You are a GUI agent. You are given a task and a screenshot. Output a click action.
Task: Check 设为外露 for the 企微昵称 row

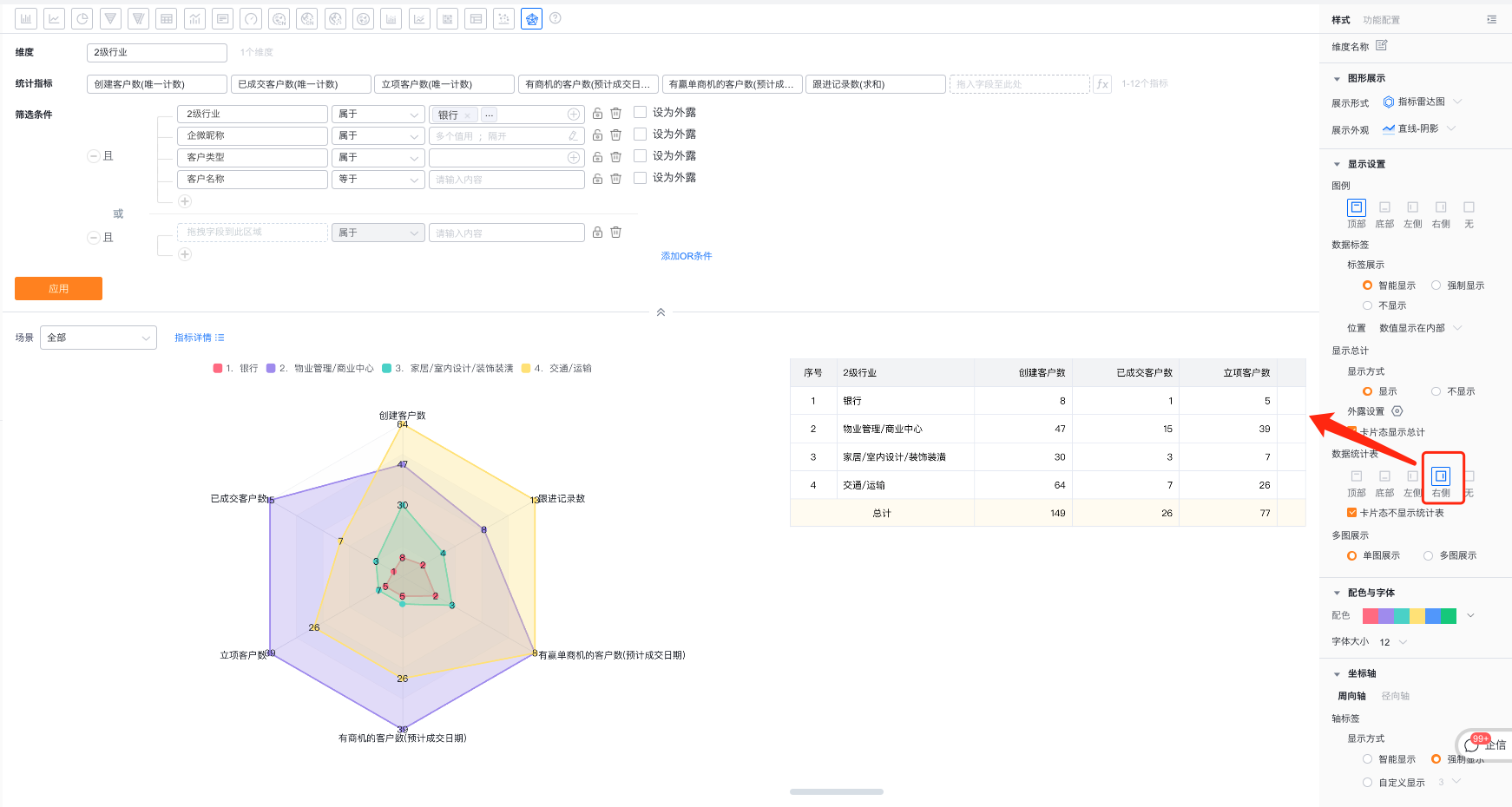(x=640, y=134)
